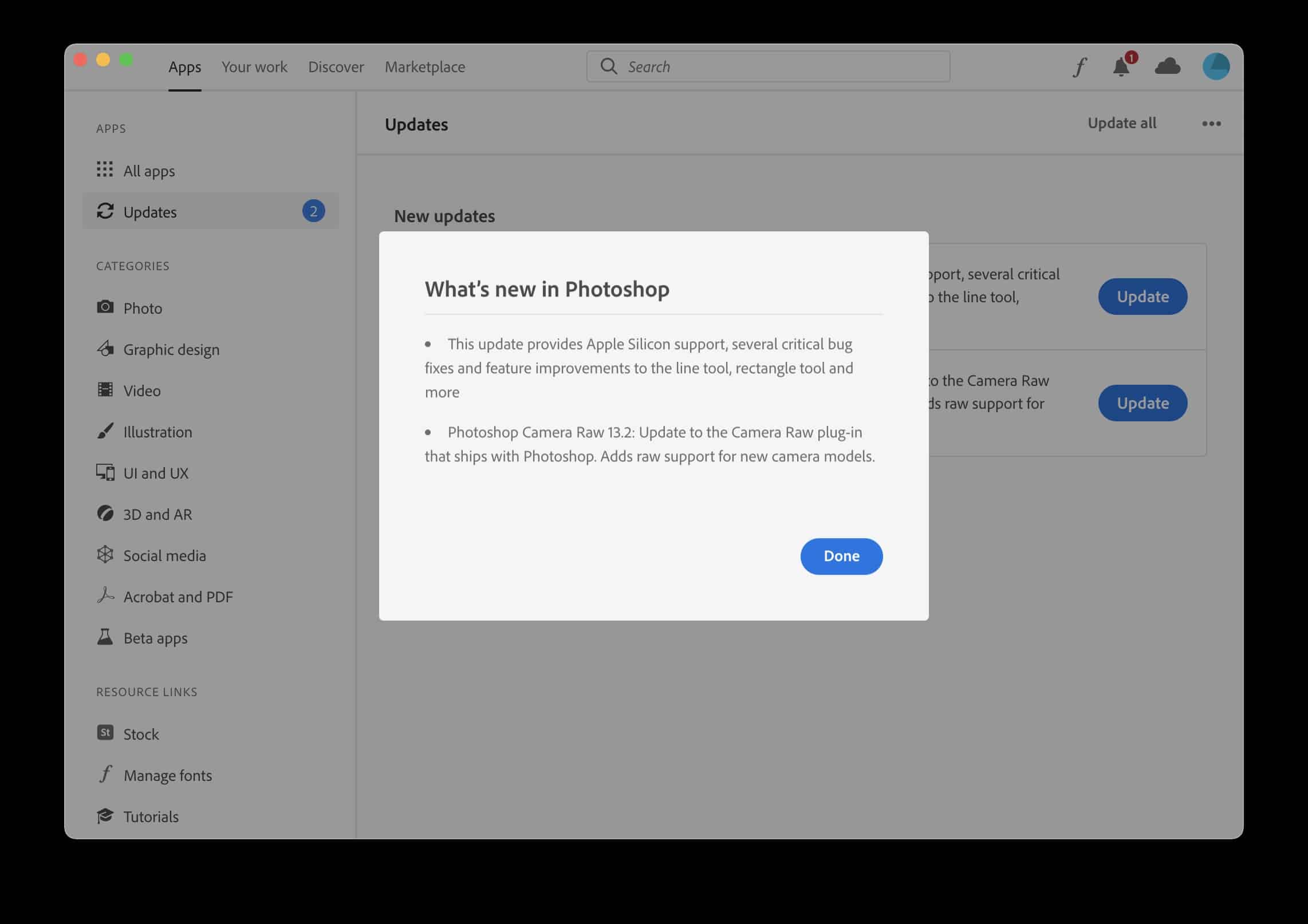Select All apps label in sidebar
Screen dimensions: 1308x924
pos(149,171)
